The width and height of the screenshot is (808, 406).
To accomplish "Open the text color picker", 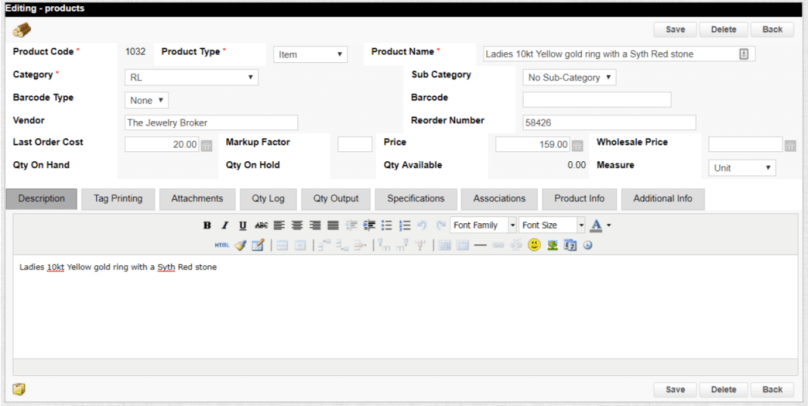I will (x=596, y=225).
